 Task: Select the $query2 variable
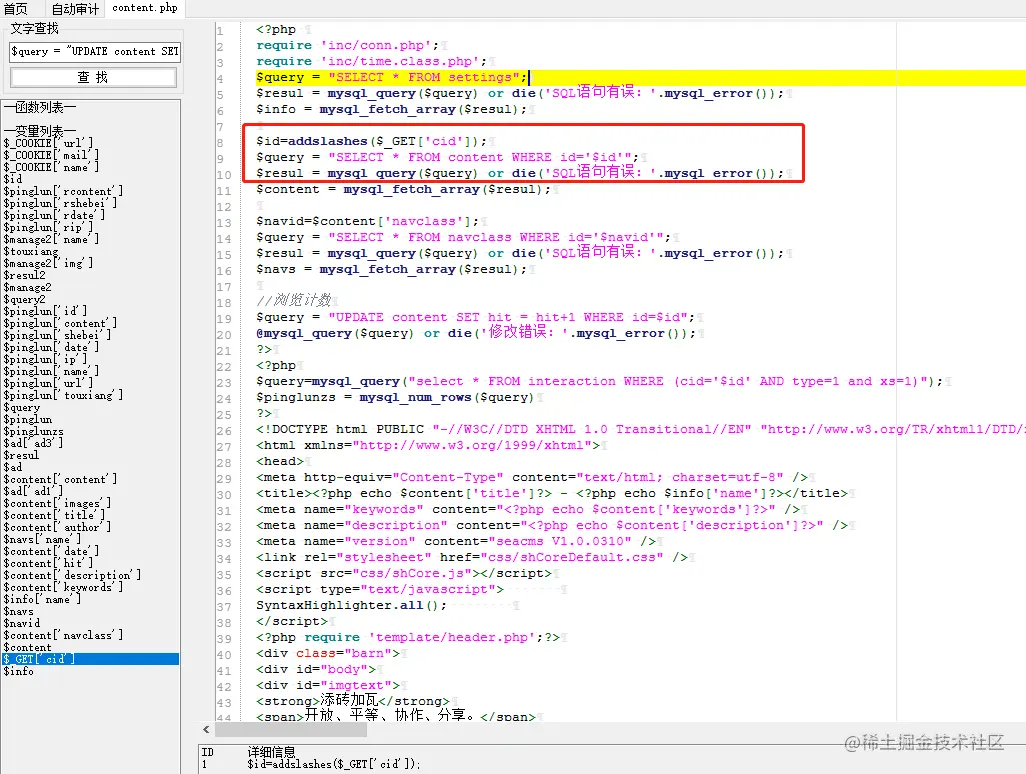point(24,299)
